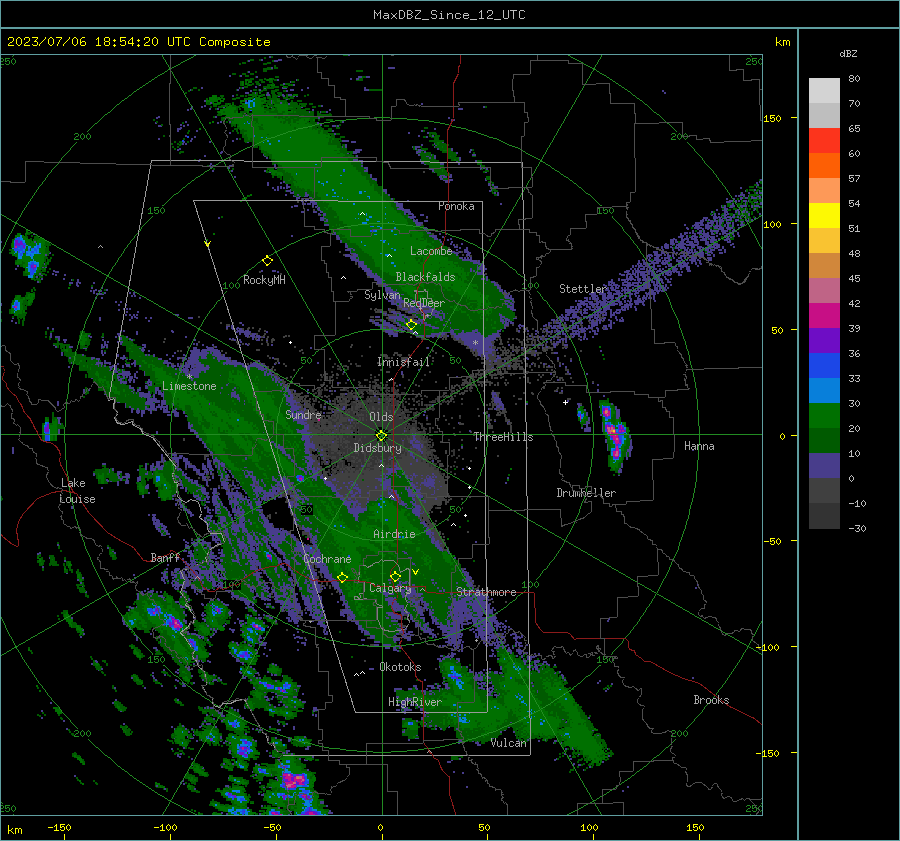Click the Innisfail city label
900x841 pixels.
point(404,362)
